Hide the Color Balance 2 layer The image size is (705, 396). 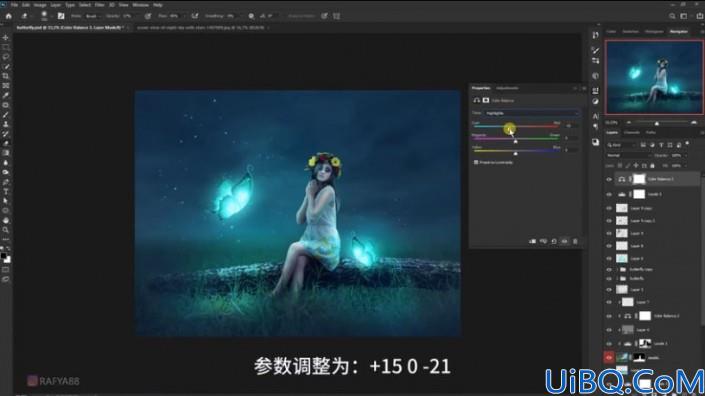point(609,316)
